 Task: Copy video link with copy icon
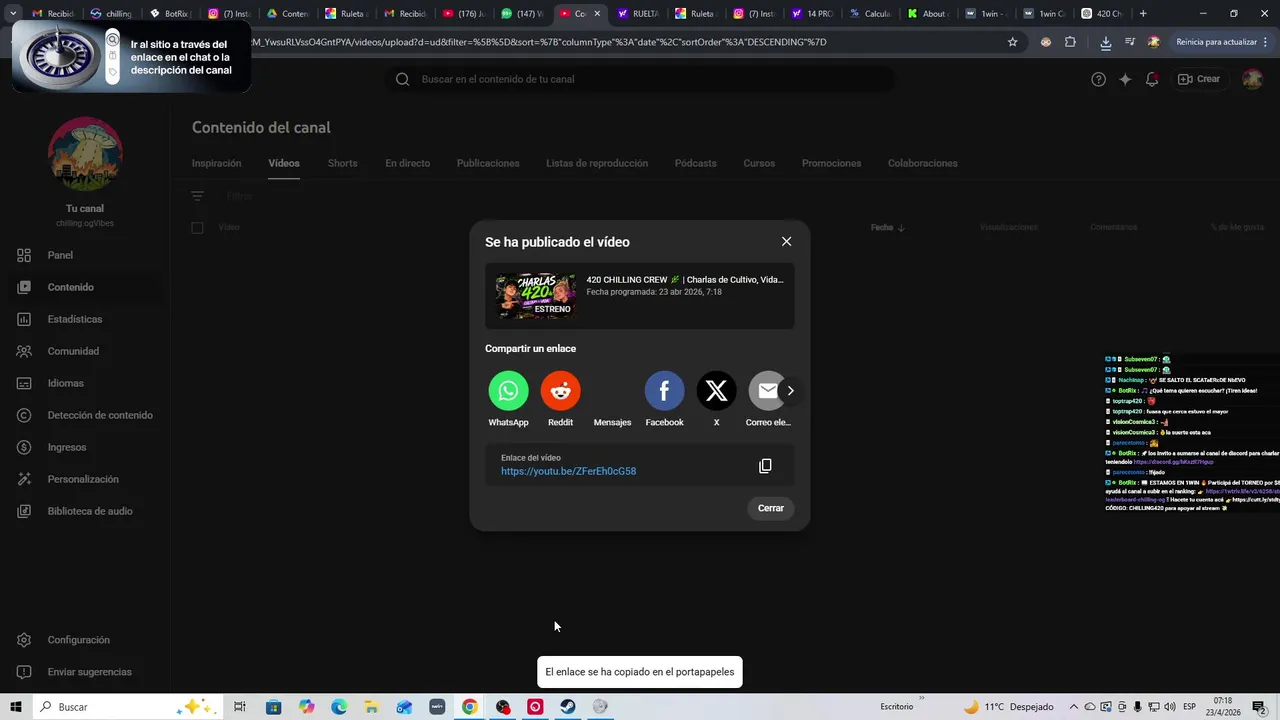click(x=765, y=466)
